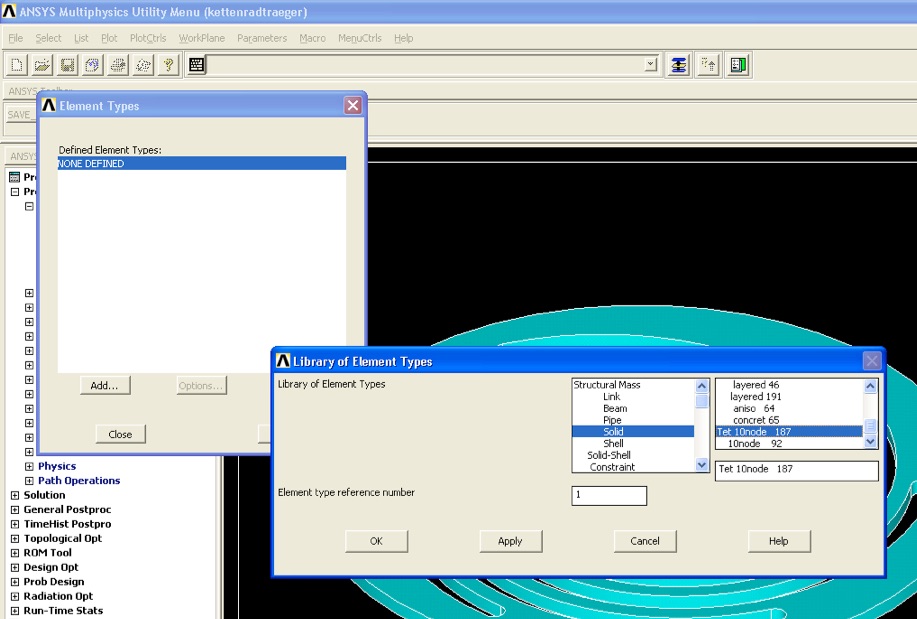Image resolution: width=917 pixels, height=619 pixels.
Task: Open the Help menu in menu bar
Action: click(x=404, y=38)
